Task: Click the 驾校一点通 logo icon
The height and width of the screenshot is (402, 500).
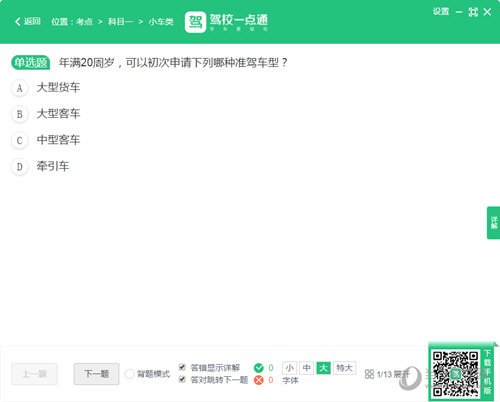Action: point(195,22)
